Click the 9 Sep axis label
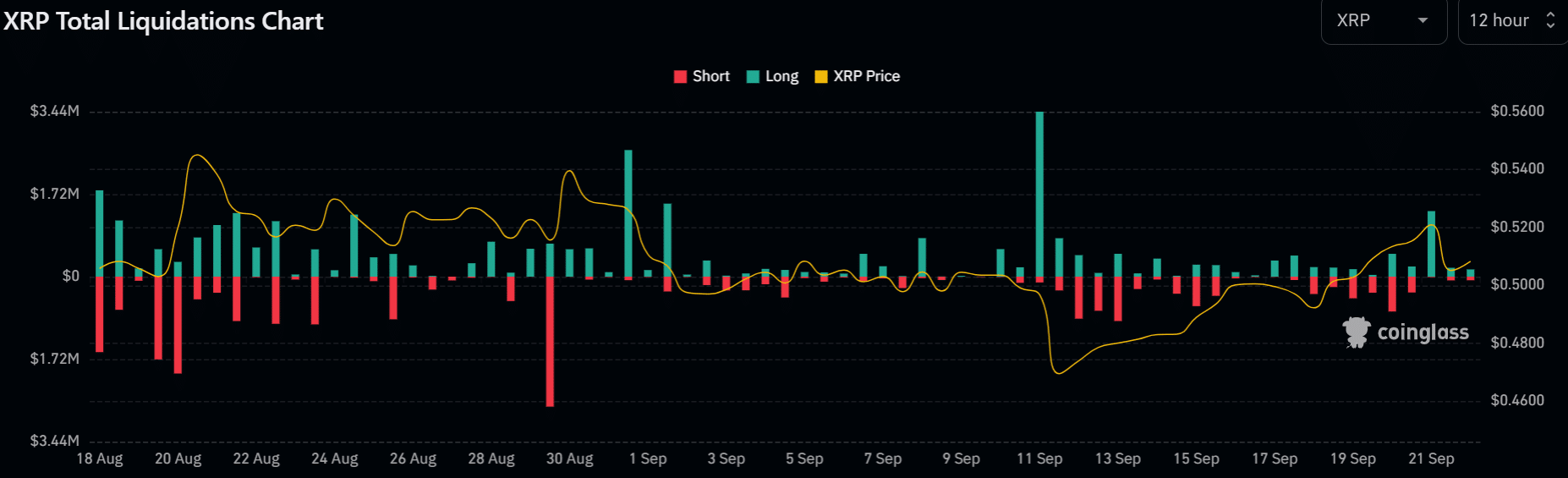This screenshot has width=1568, height=478. [962, 459]
